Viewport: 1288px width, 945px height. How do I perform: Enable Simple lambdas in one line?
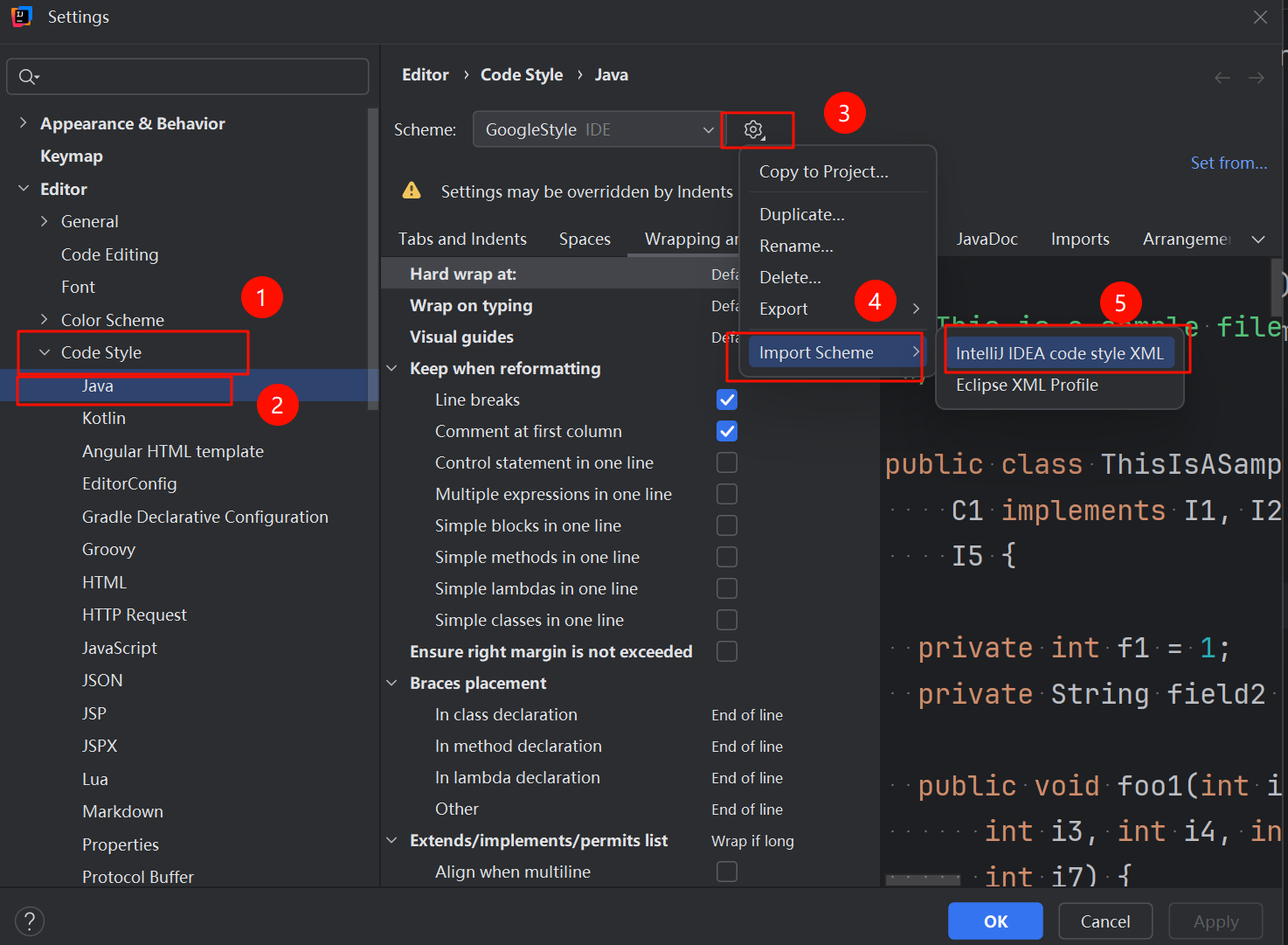(x=727, y=588)
